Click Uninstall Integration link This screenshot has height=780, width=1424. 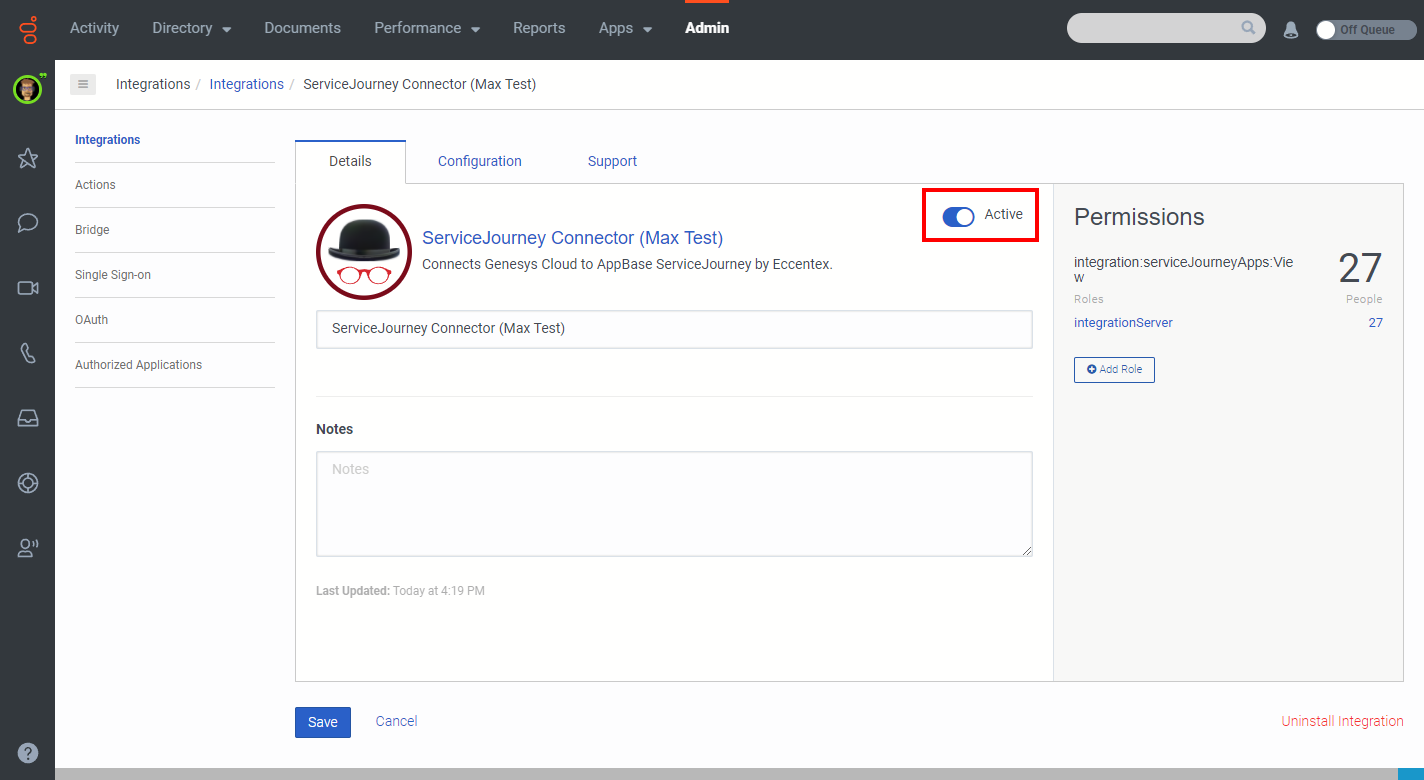pyautogui.click(x=1342, y=721)
